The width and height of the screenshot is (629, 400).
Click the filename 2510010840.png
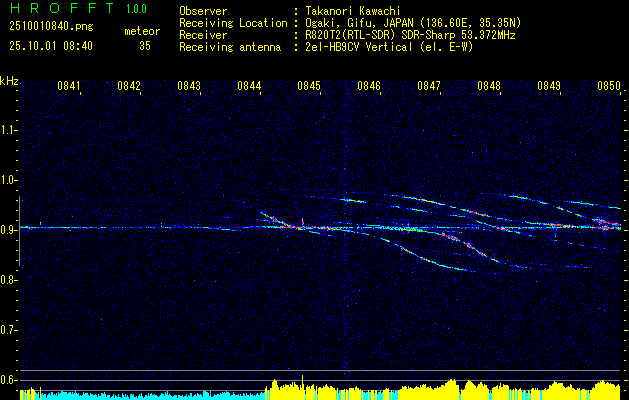click(51, 26)
